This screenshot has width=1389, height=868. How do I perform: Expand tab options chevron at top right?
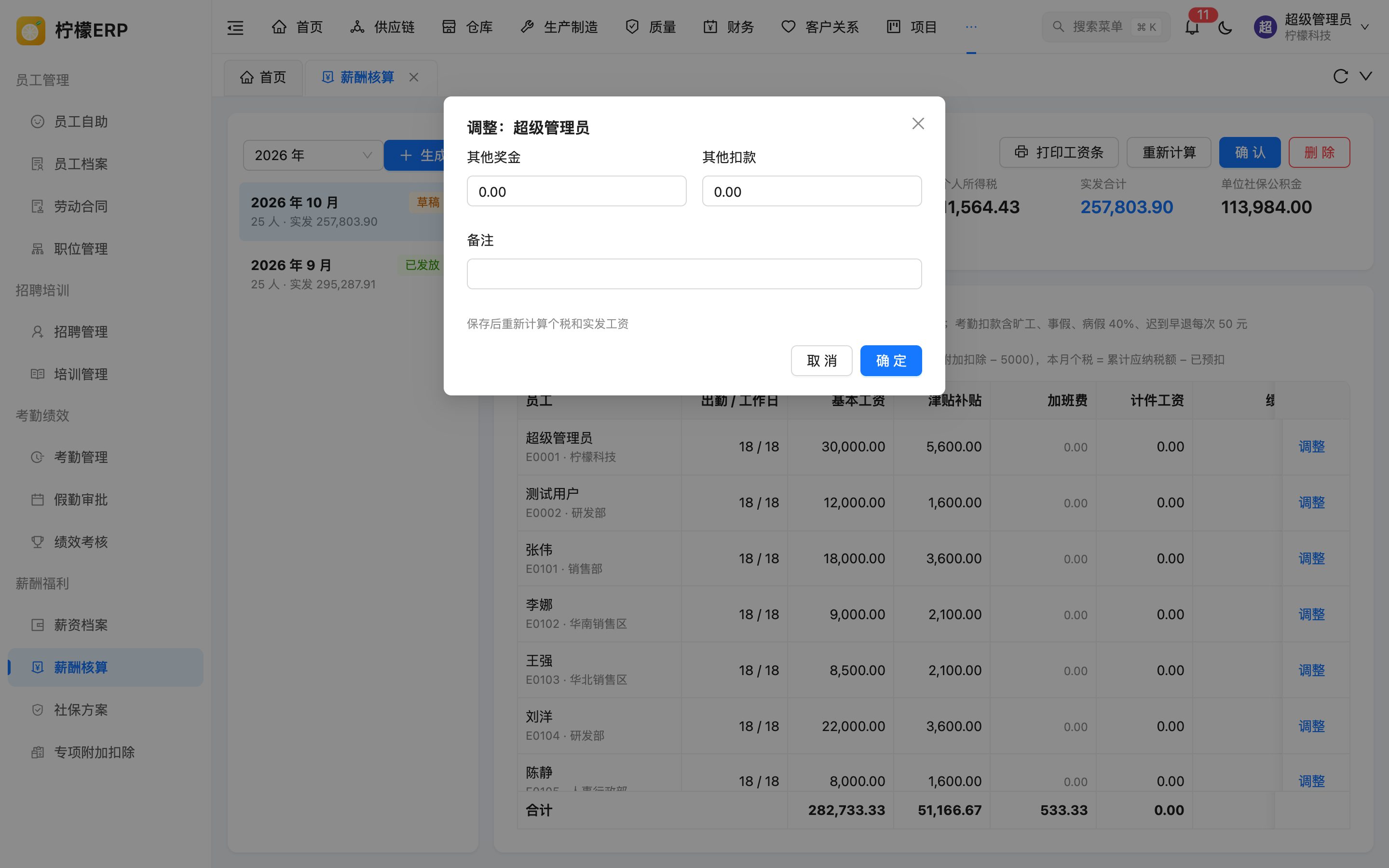pos(1366,76)
